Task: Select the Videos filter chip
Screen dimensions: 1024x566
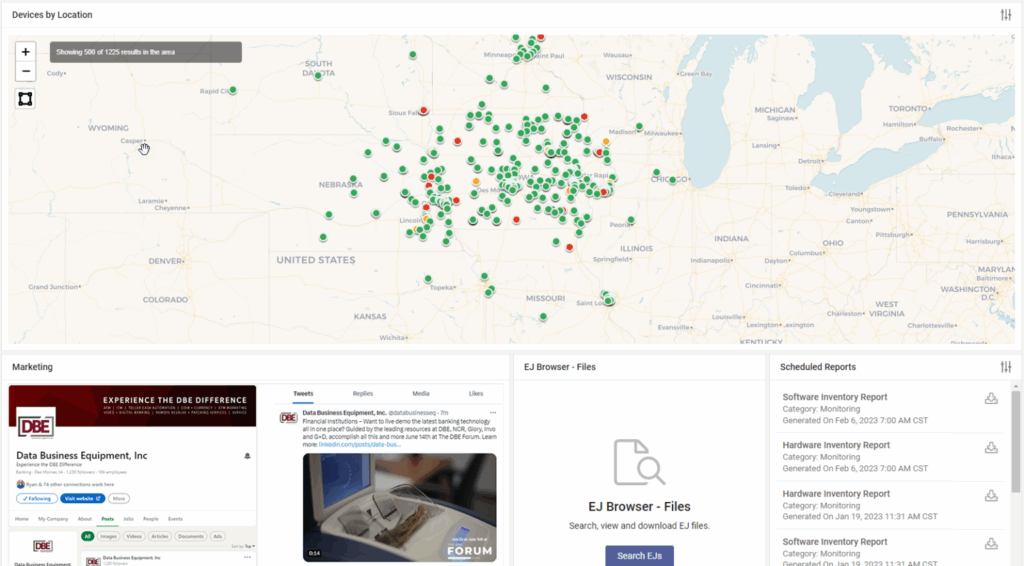Action: click(x=134, y=536)
